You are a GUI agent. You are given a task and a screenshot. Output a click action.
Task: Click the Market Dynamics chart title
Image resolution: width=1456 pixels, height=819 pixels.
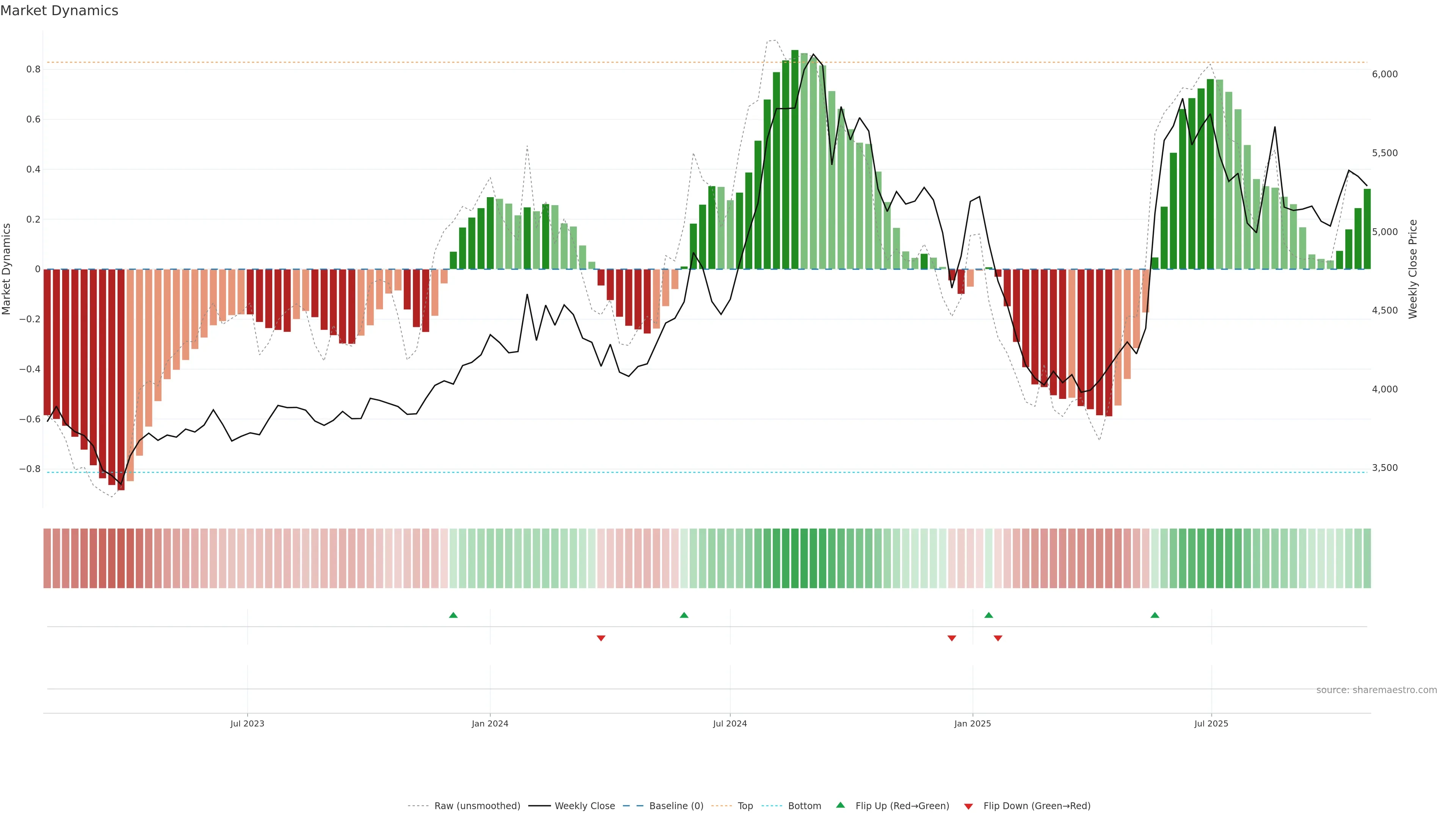[x=60, y=11]
